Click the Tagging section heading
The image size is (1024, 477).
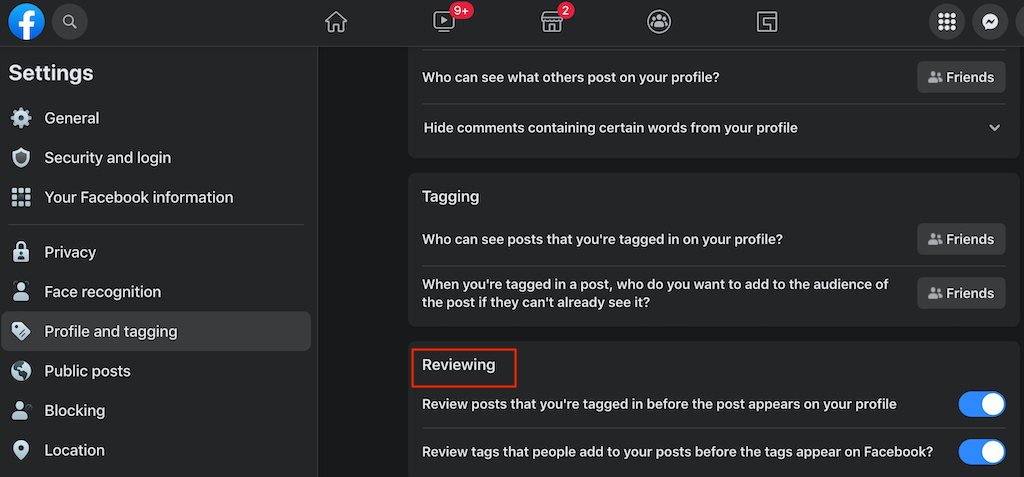(451, 197)
